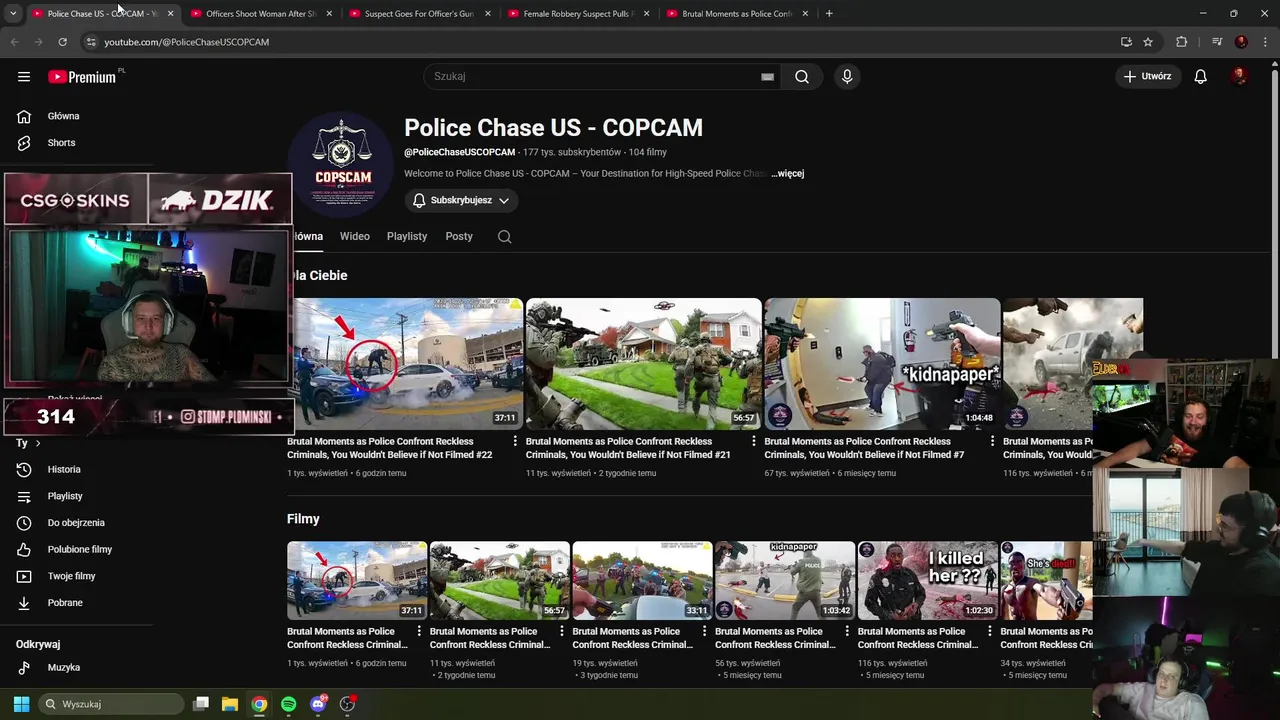Screen dimensions: 1280x720
Task: Open the 56:57 featured SWAT video thumbnail
Action: point(643,364)
